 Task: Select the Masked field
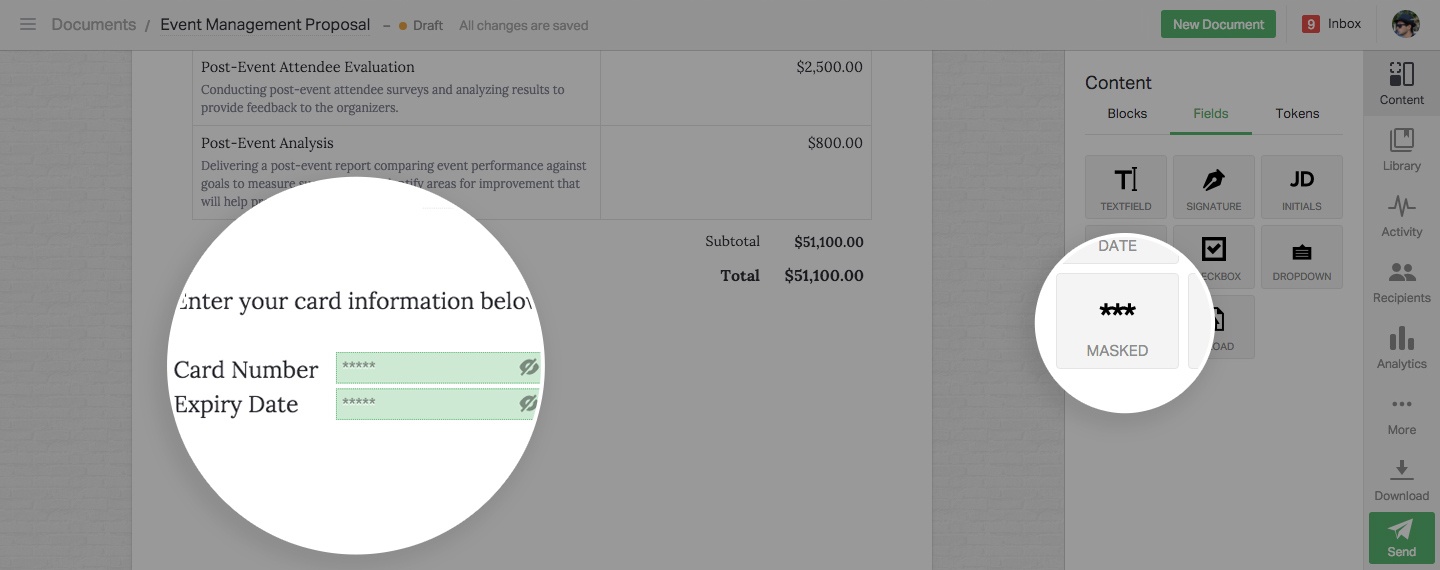tap(1117, 321)
